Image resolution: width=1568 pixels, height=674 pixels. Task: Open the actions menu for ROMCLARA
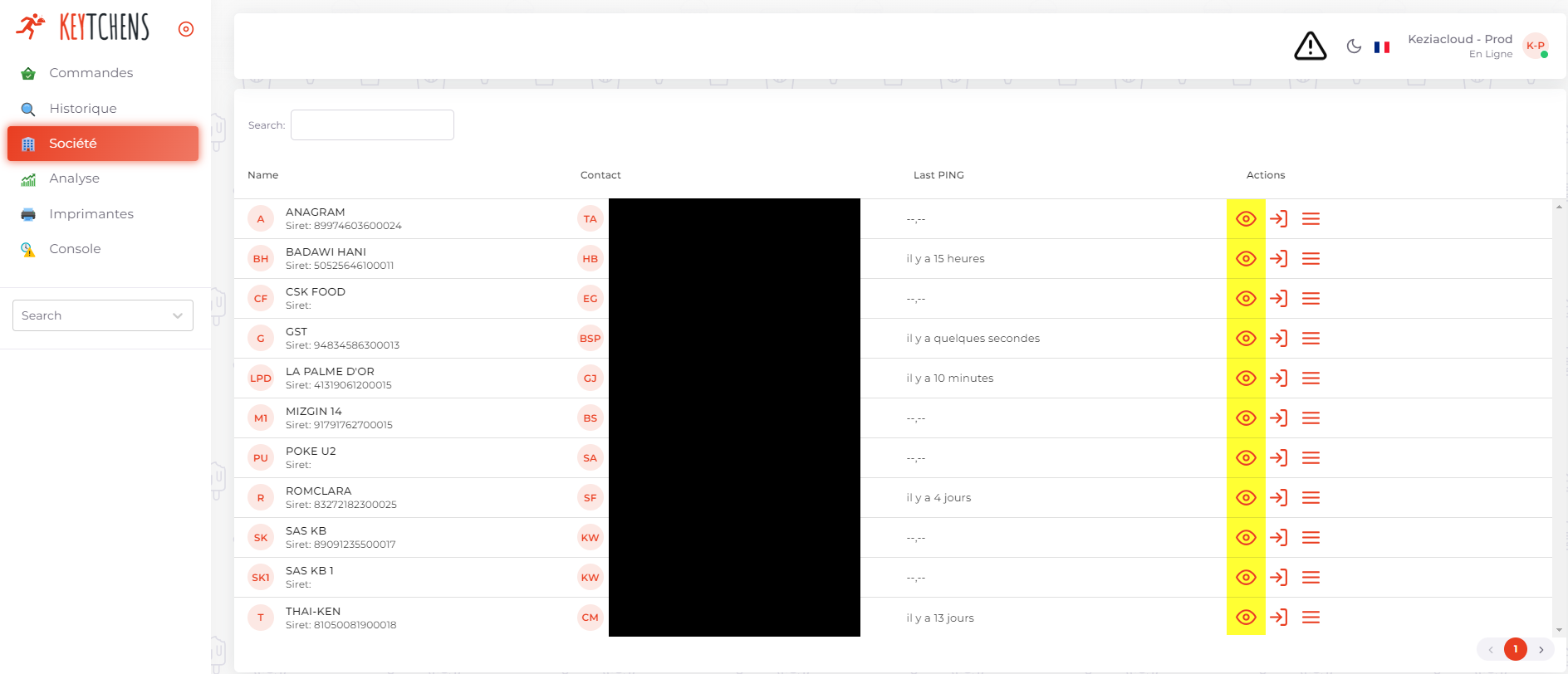point(1311,498)
